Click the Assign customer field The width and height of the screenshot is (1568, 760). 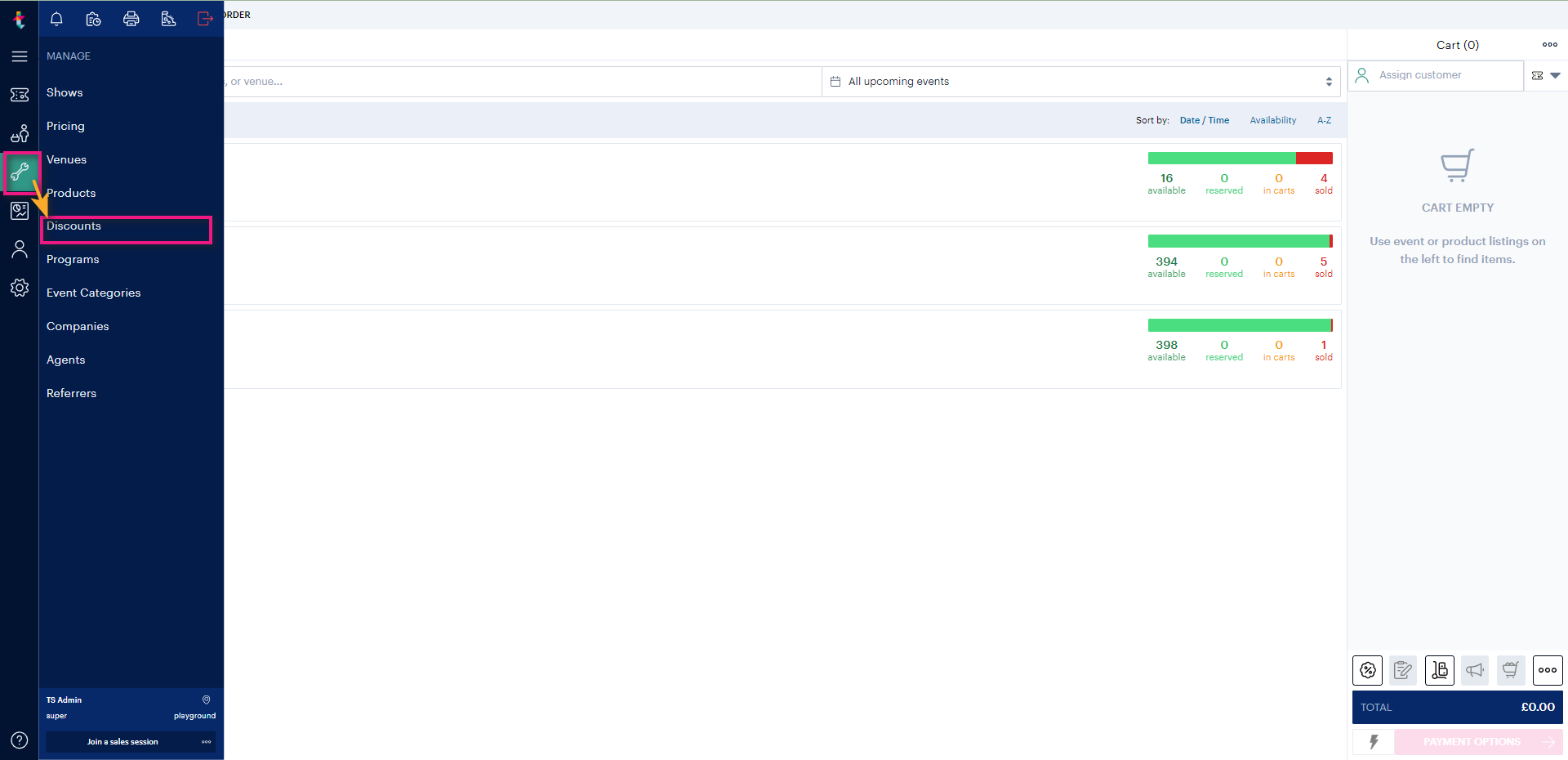pyautogui.click(x=1436, y=75)
